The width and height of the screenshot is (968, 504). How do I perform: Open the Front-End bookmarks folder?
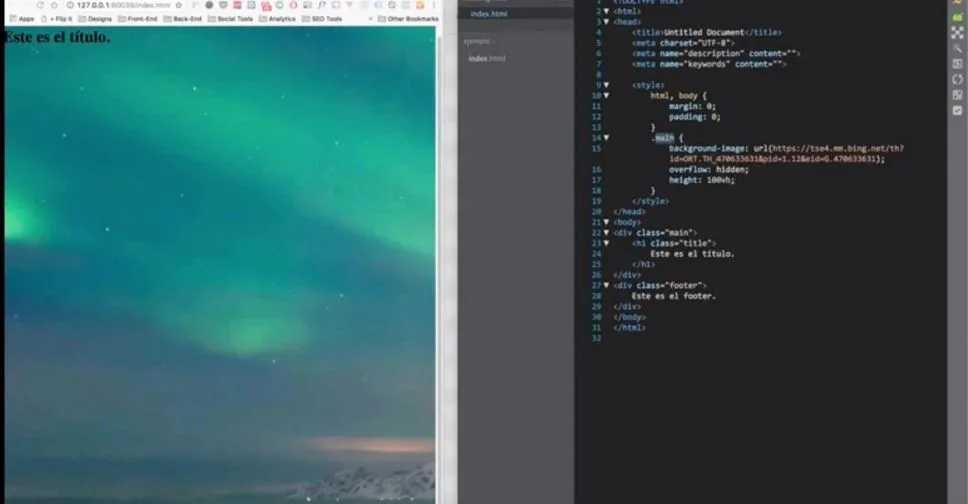click(x=138, y=19)
